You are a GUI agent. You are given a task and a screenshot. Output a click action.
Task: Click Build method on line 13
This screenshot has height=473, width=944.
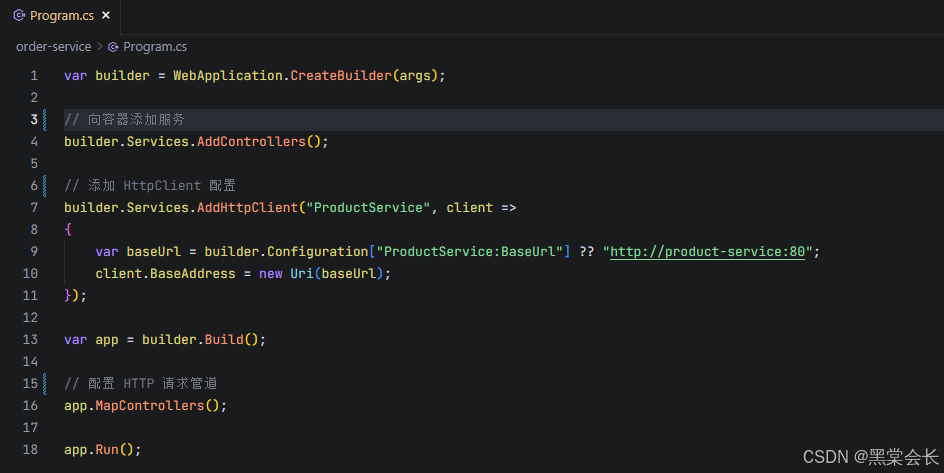coord(224,339)
